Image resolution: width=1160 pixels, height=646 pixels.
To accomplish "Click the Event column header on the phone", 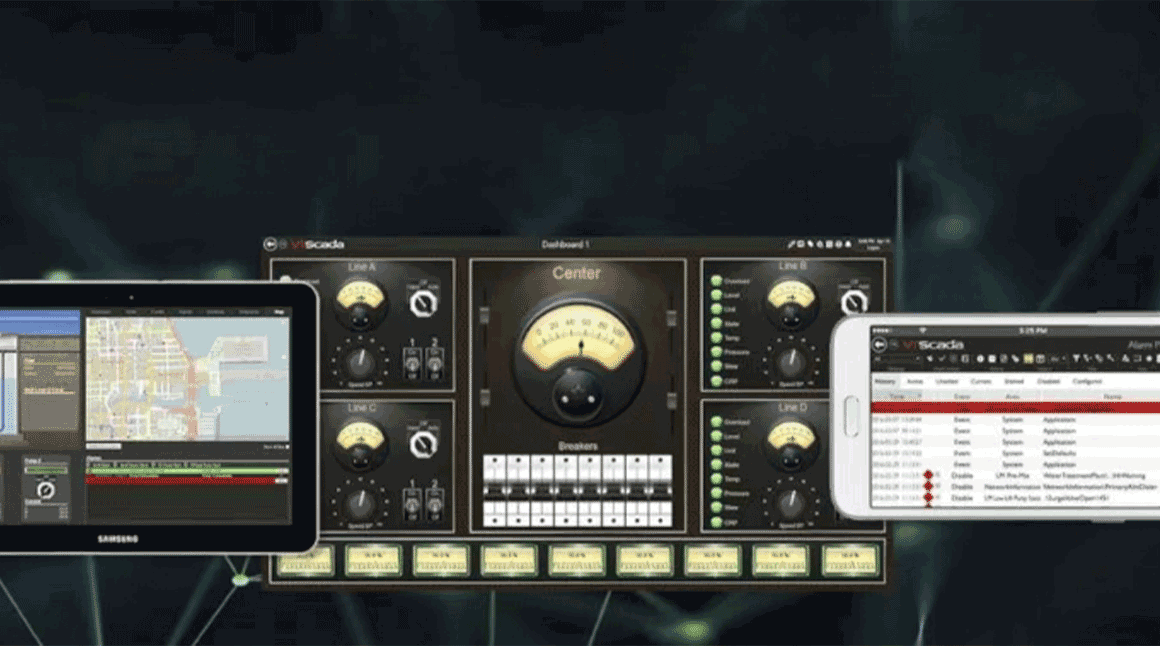I will pos(962,397).
